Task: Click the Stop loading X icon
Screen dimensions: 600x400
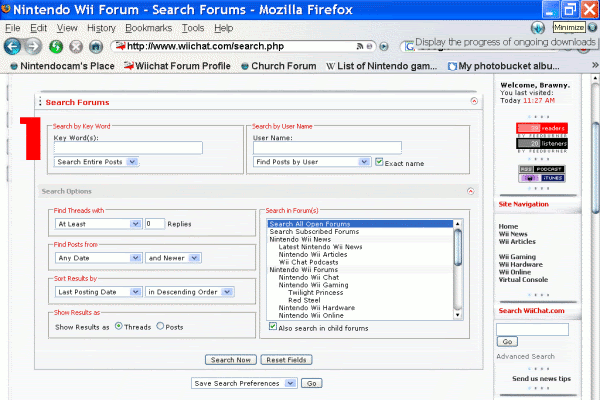Action: pos(76,47)
